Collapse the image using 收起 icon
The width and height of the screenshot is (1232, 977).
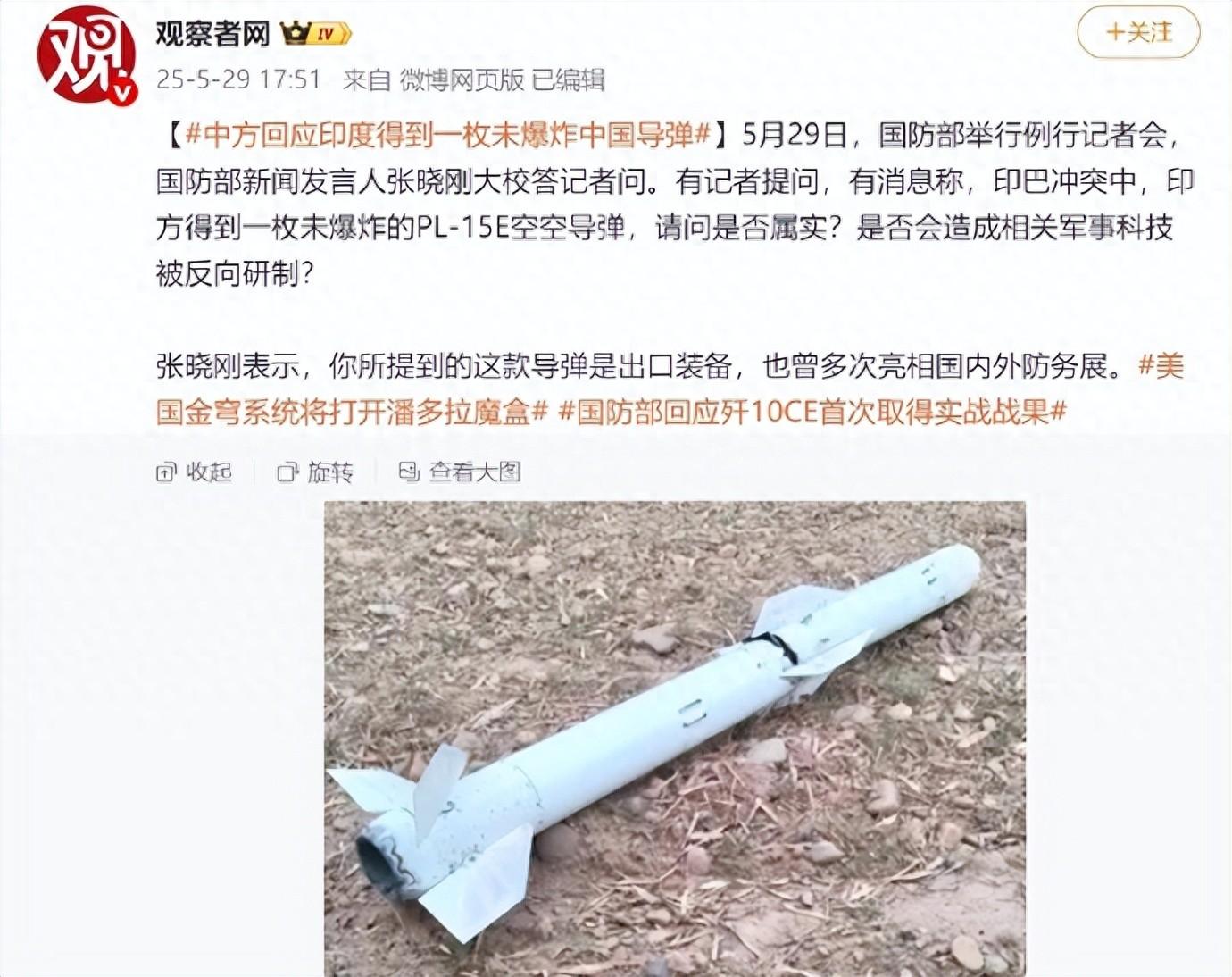tap(166, 472)
